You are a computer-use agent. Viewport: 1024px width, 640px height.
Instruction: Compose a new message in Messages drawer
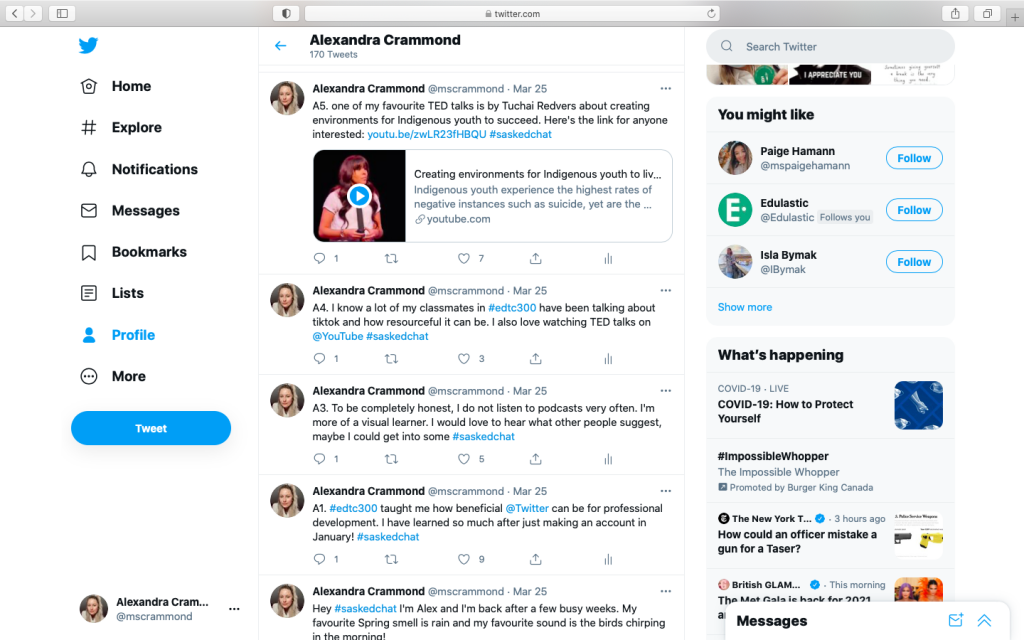tap(955, 620)
